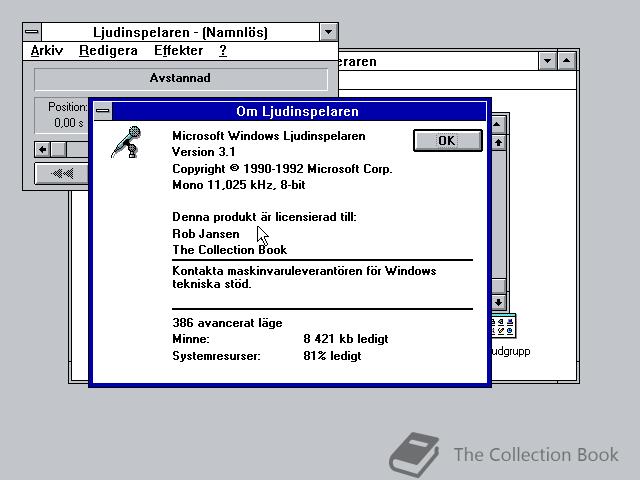Open the ? help menu
Screen dimensions: 640x480
pyautogui.click(x=222, y=51)
